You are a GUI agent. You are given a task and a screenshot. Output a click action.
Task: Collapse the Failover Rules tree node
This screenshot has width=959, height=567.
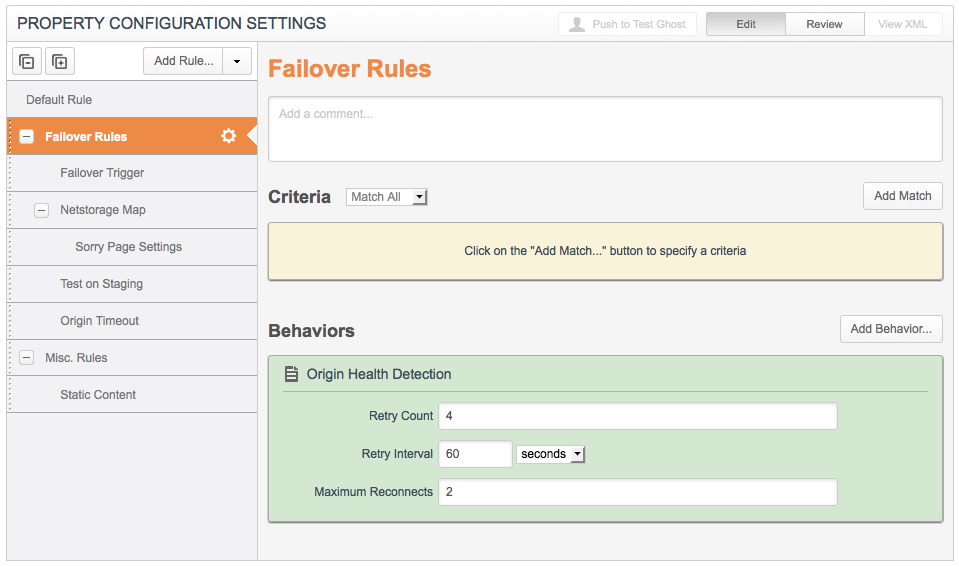pyautogui.click(x=27, y=137)
